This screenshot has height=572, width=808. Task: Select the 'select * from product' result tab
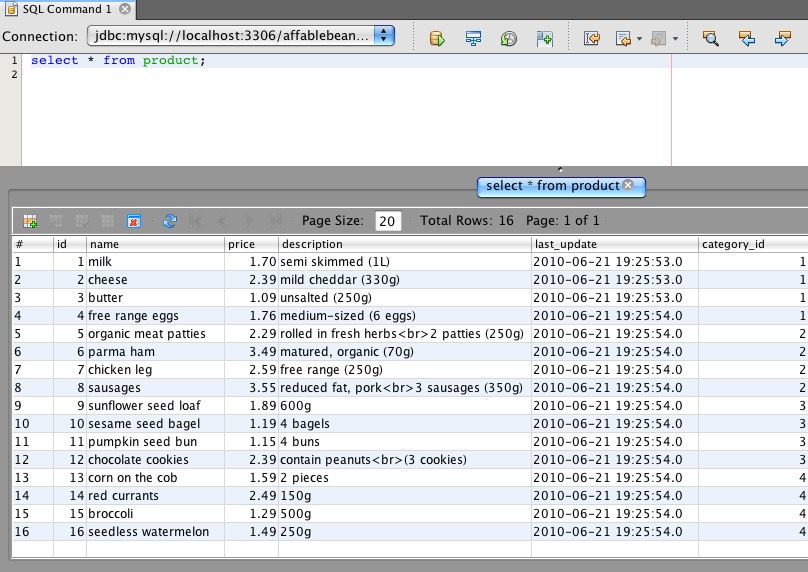tap(552, 186)
